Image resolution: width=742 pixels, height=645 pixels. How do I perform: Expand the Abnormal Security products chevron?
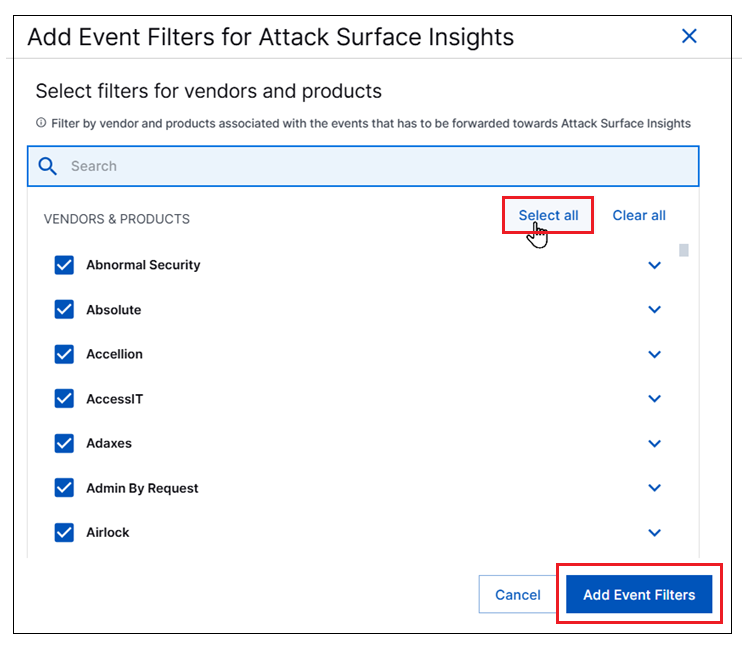pyautogui.click(x=655, y=265)
